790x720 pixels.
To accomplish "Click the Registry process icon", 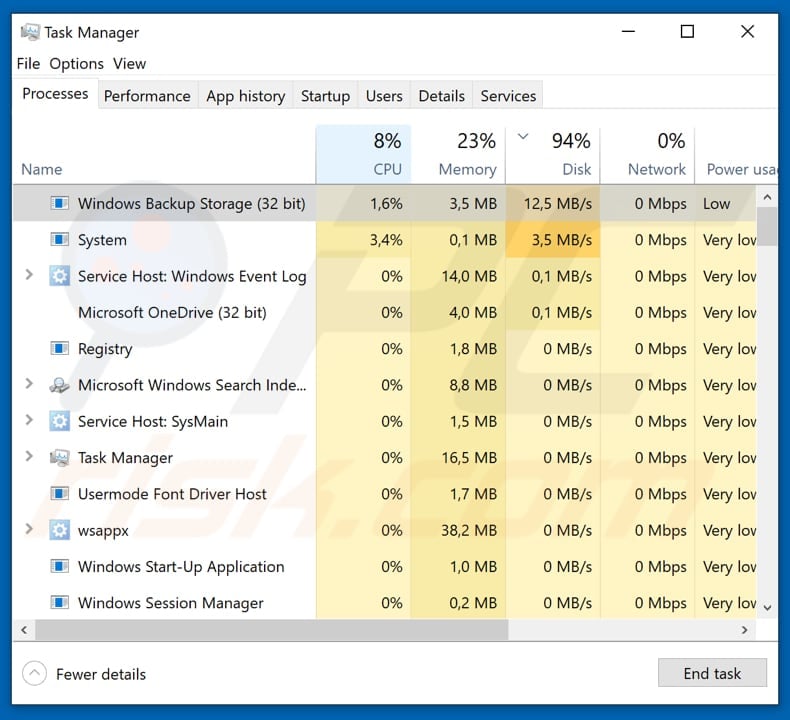I will pyautogui.click(x=59, y=348).
